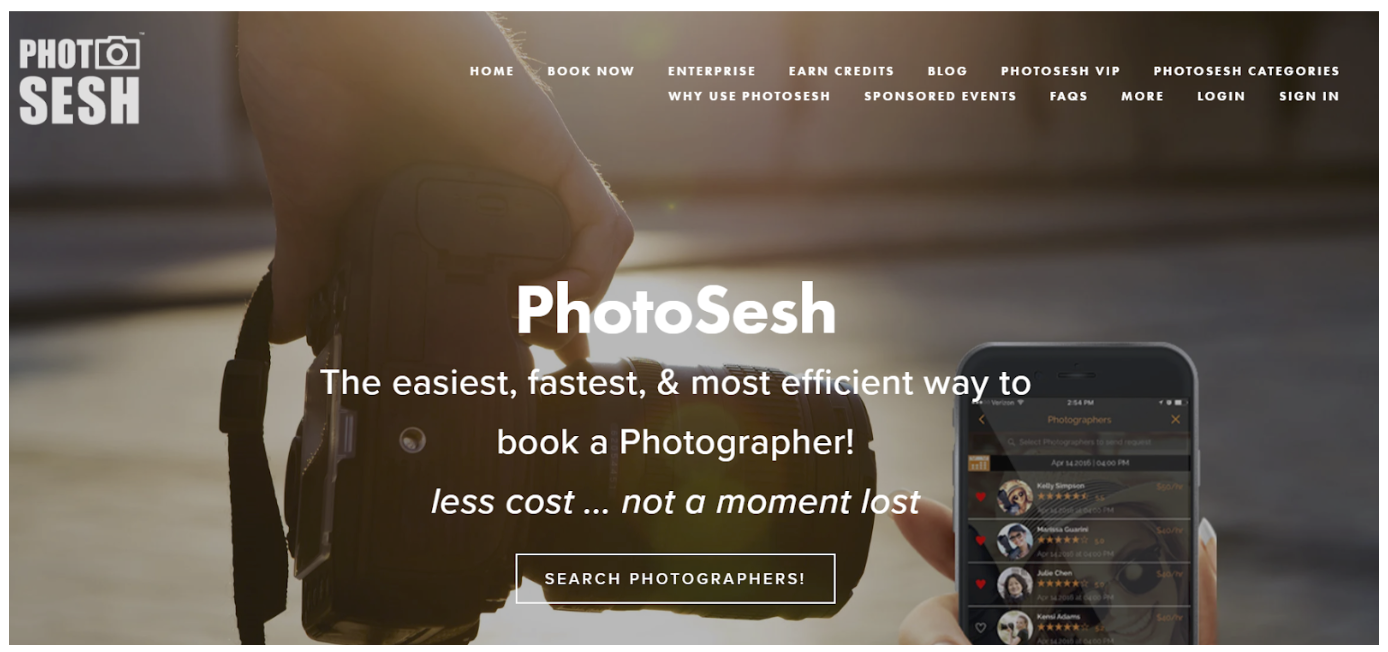Open Sponsored Events page

[940, 96]
